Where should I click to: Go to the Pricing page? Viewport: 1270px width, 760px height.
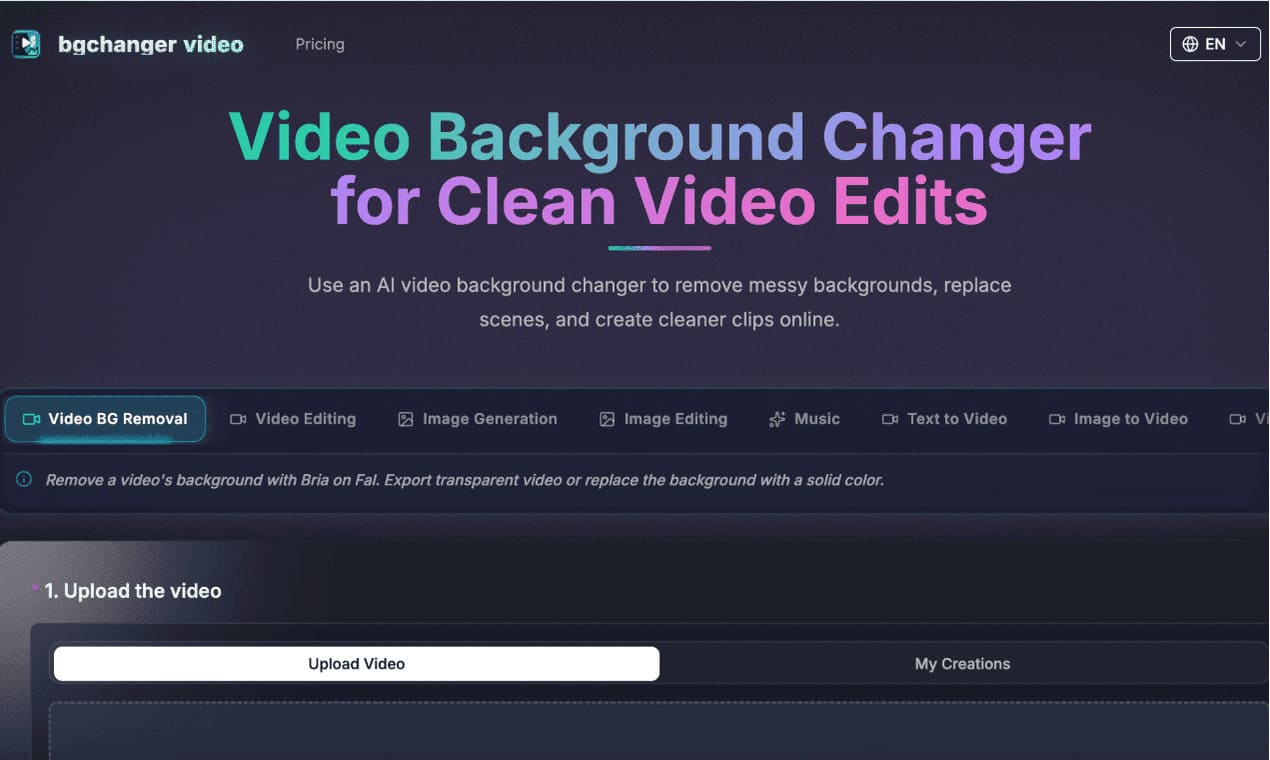point(320,44)
